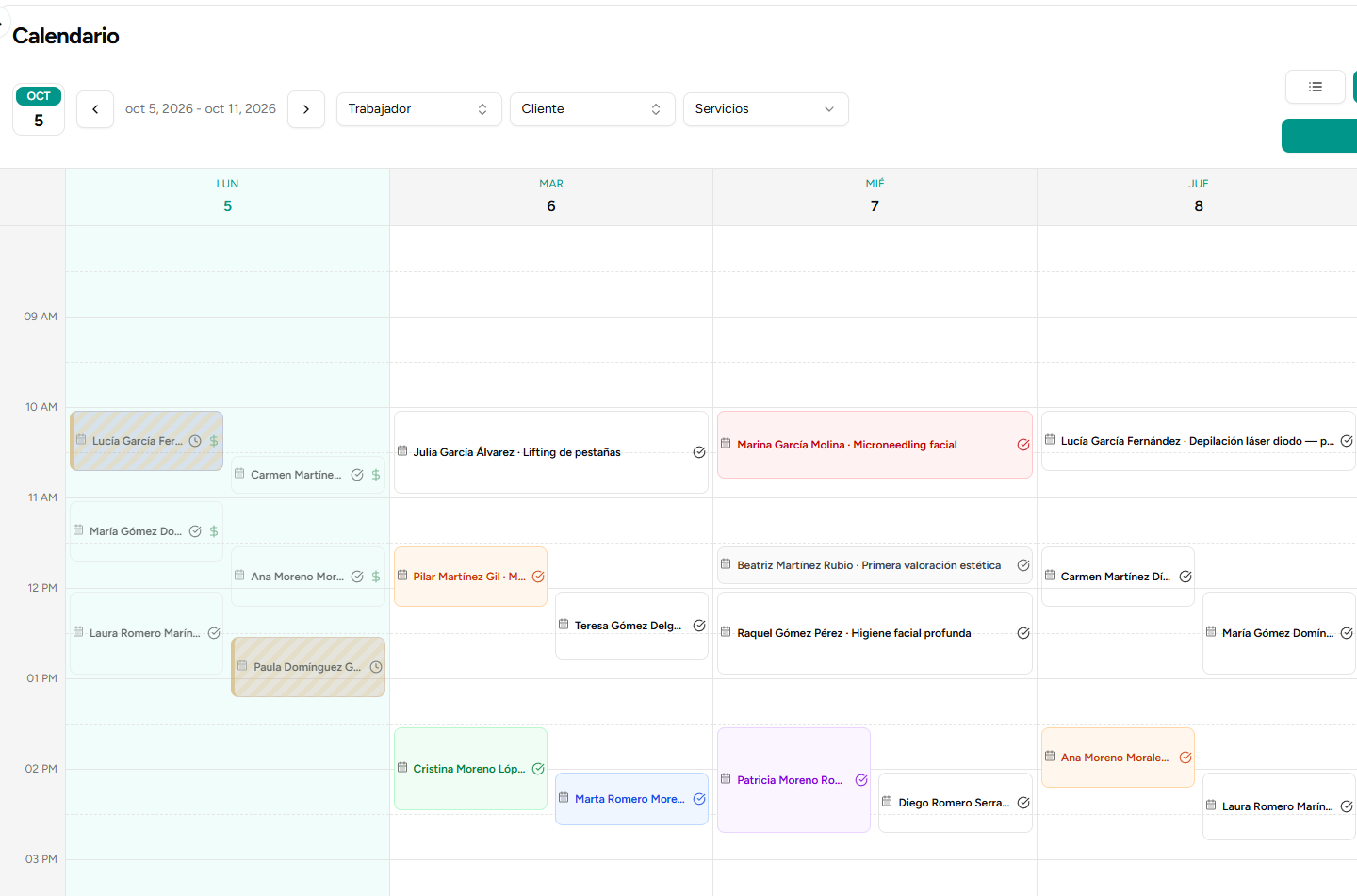Viewport: 1357px width, 896px height.
Task: Click the clock icon on Lucía García Fer… appointment
Action: [x=195, y=441]
